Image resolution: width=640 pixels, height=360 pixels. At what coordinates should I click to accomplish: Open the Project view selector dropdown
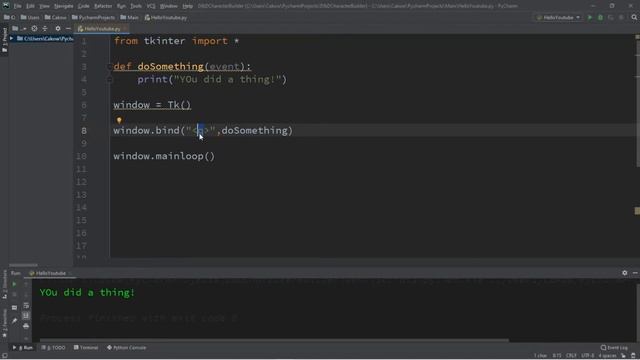pos(18,29)
